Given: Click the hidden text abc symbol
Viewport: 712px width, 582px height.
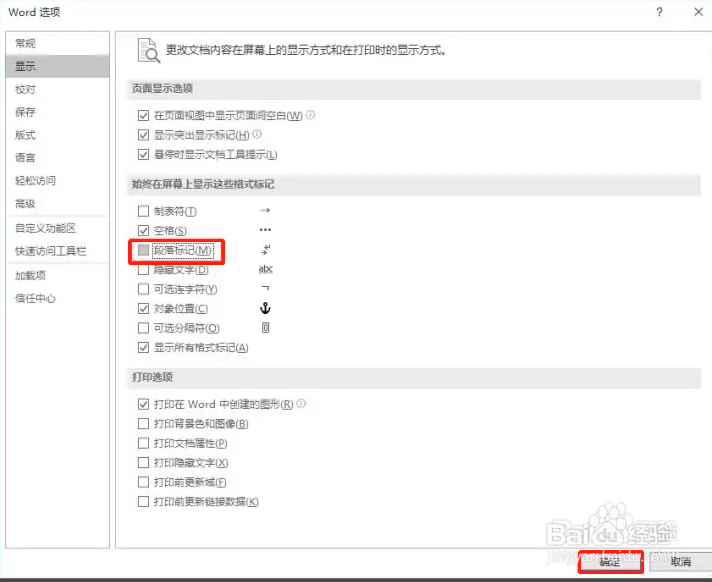Looking at the screenshot, I should (x=266, y=269).
